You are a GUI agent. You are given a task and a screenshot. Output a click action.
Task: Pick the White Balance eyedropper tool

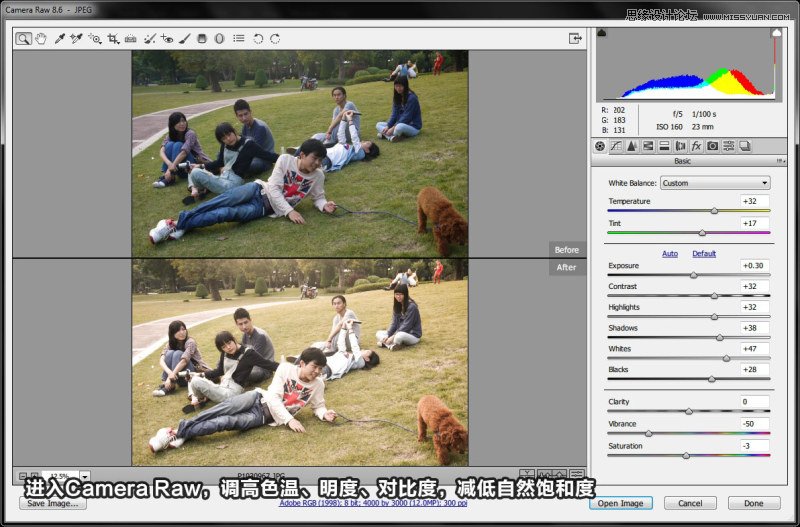pos(59,39)
